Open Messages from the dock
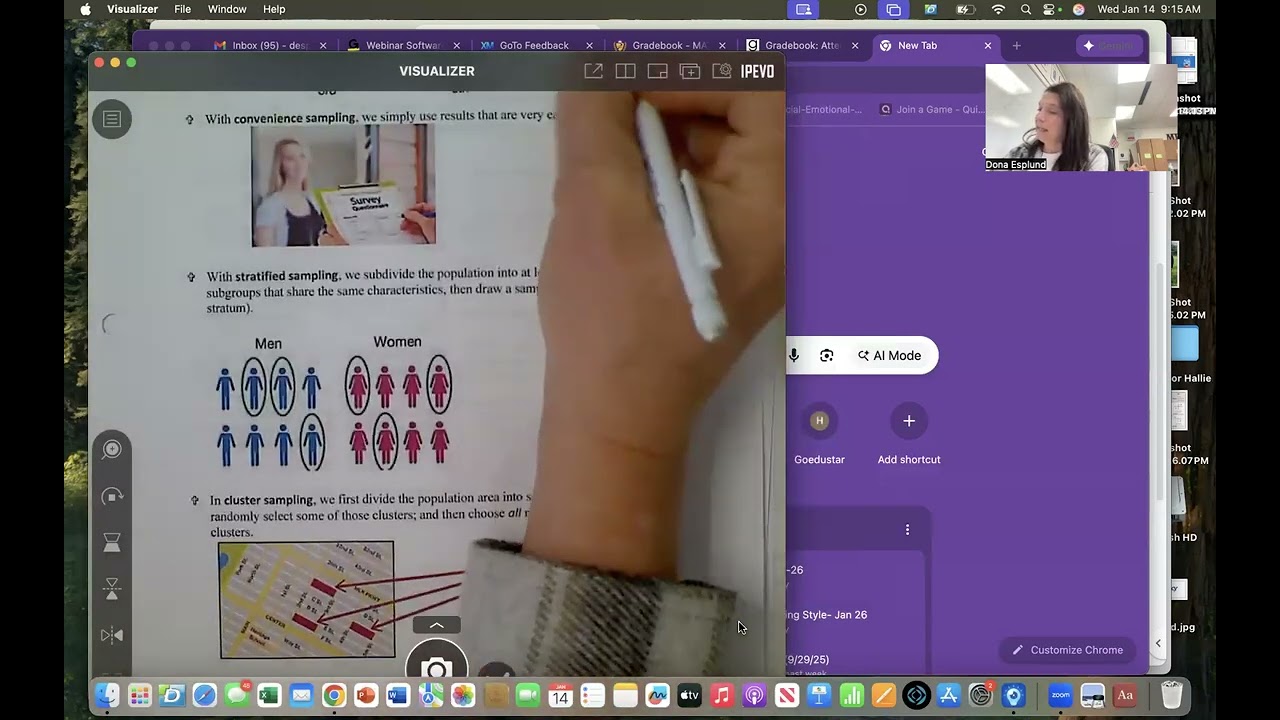 237,695
